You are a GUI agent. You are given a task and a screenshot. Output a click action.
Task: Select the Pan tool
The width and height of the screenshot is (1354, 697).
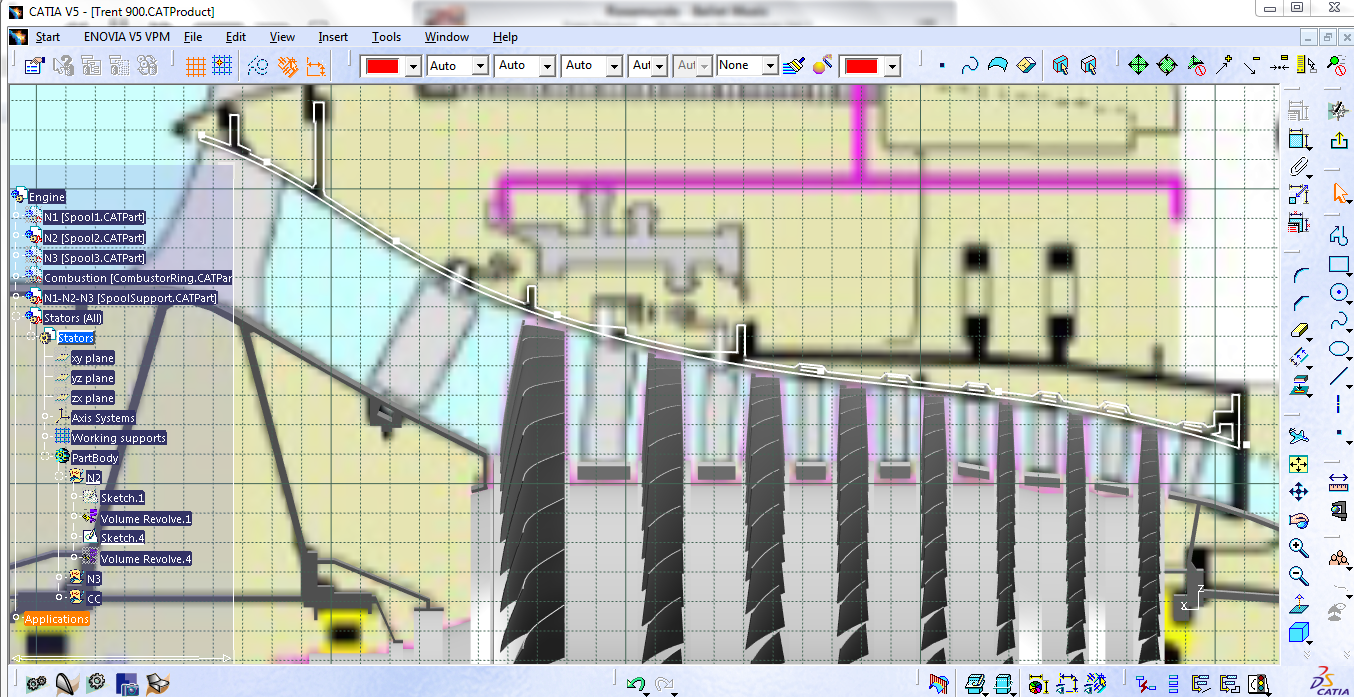pos(1298,491)
